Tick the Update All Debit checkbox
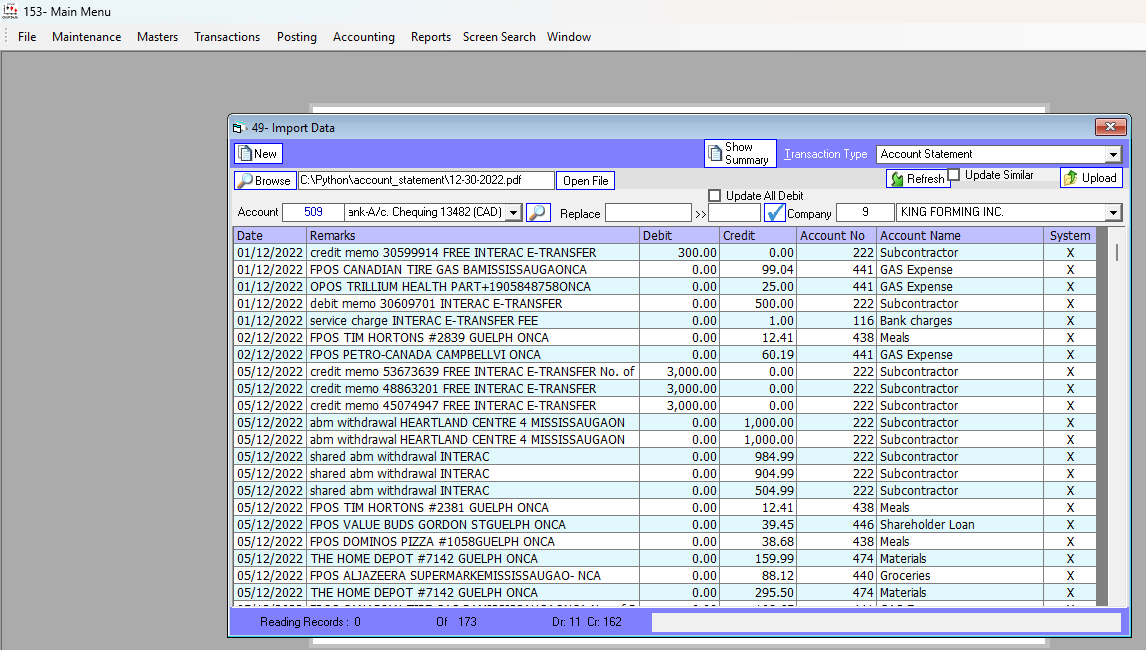 [x=715, y=195]
